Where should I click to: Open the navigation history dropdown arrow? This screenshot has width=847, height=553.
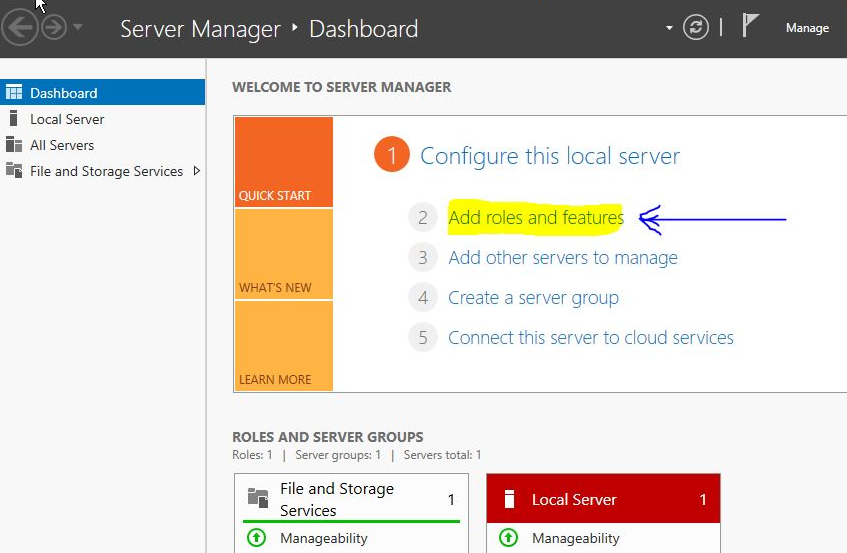(x=78, y=26)
